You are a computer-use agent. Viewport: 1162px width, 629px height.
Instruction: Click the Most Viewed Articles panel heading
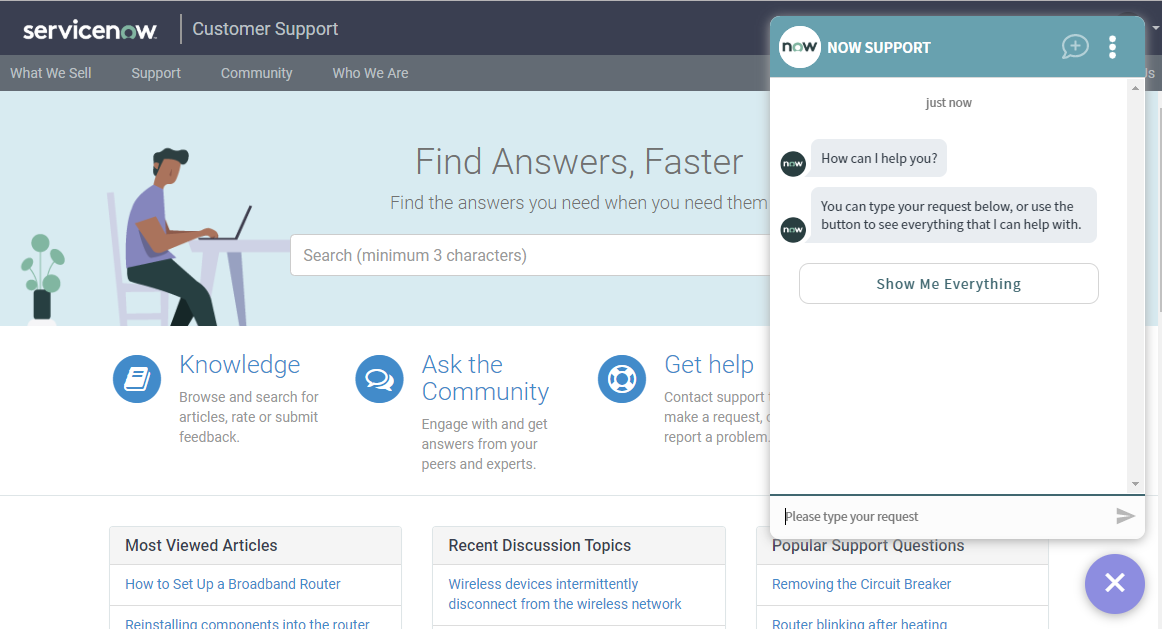coord(201,545)
